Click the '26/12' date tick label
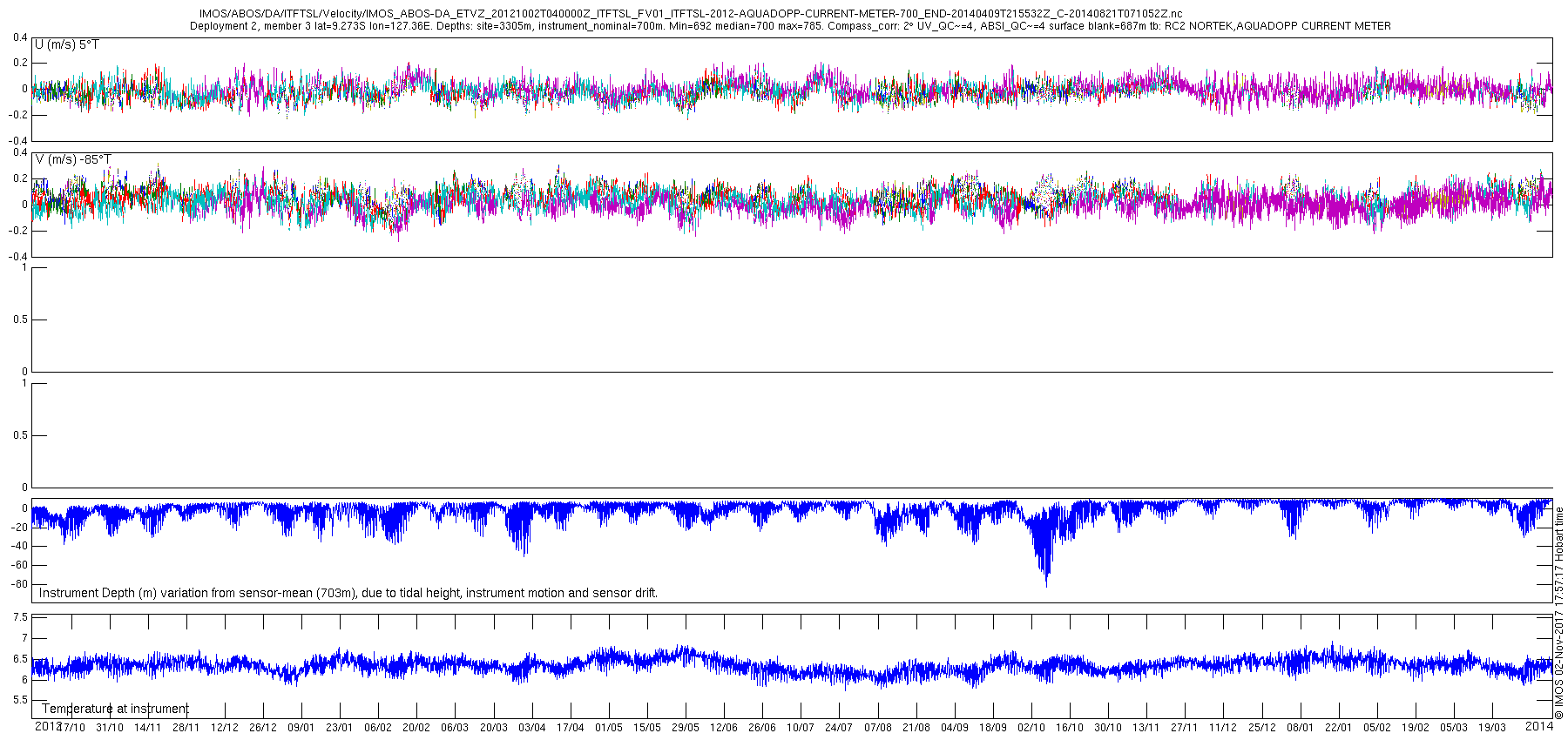 click(263, 728)
